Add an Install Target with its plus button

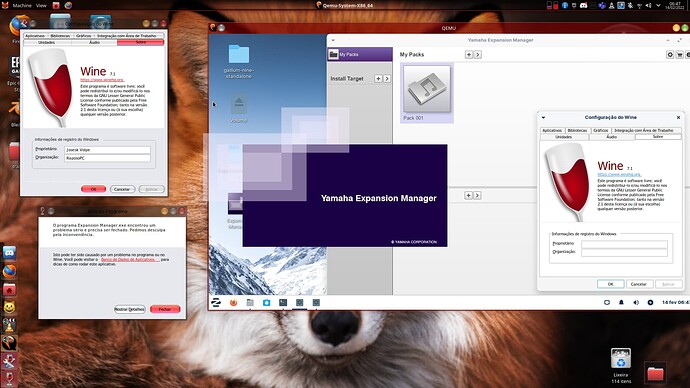[x=378, y=78]
